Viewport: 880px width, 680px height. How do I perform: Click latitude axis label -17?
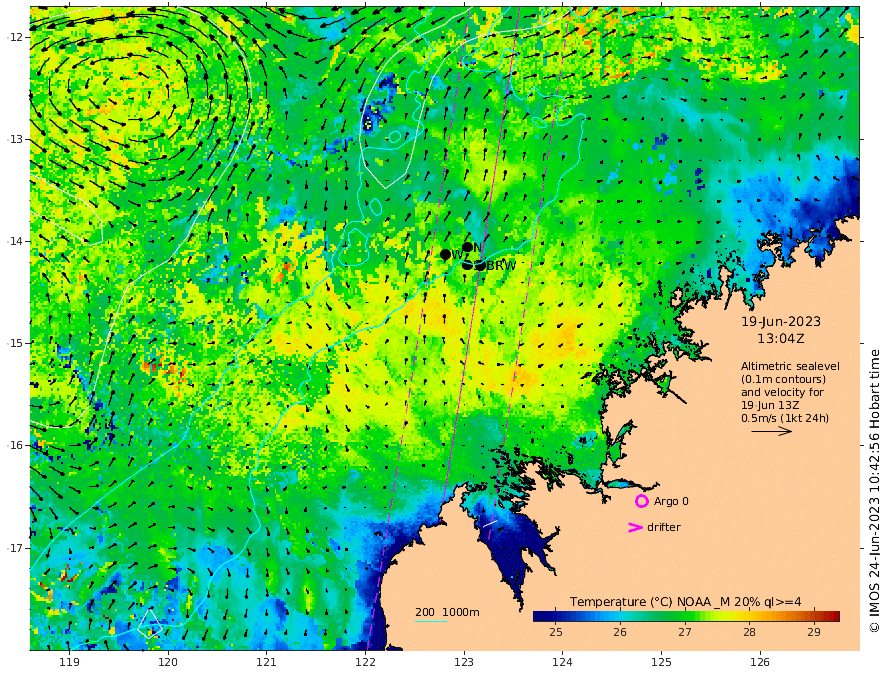tap(15, 548)
